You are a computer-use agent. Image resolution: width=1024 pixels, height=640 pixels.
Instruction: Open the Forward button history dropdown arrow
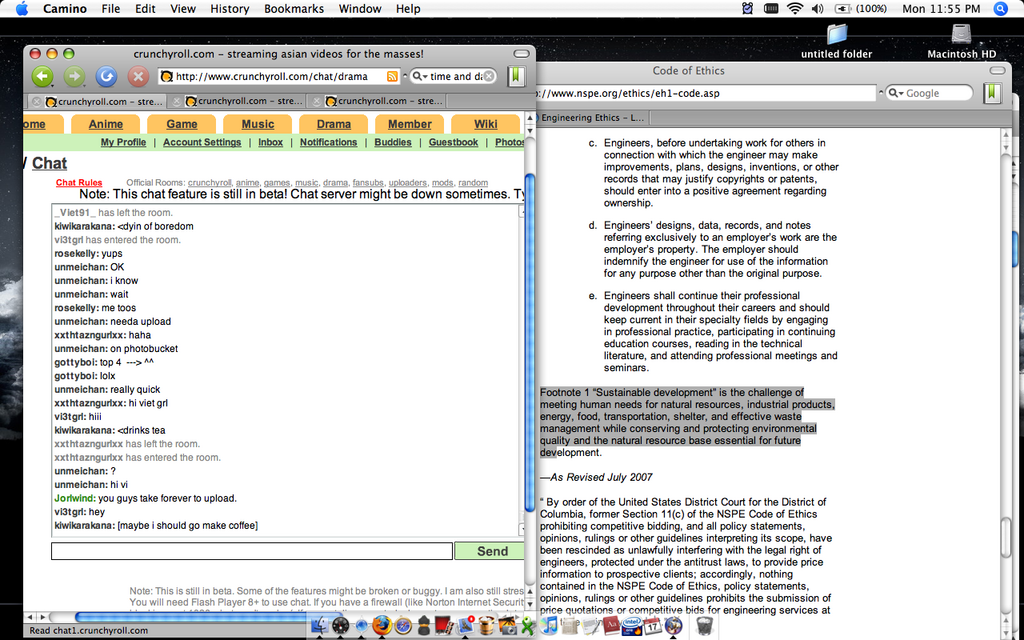coord(84,84)
